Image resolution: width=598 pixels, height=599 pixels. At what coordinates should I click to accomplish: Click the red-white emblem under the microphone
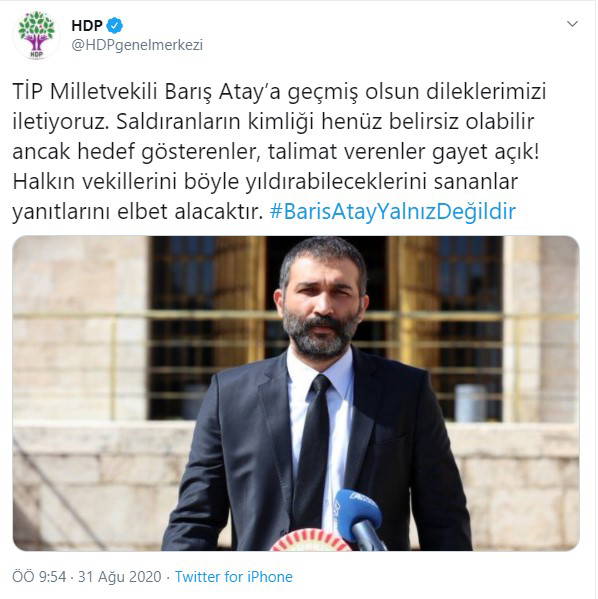point(310,540)
